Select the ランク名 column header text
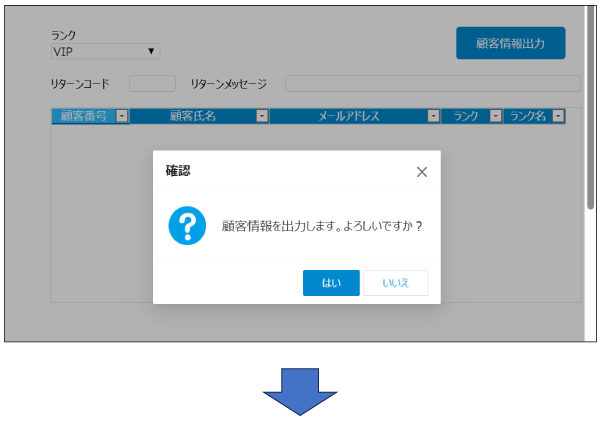The width and height of the screenshot is (600, 421). click(x=528, y=116)
